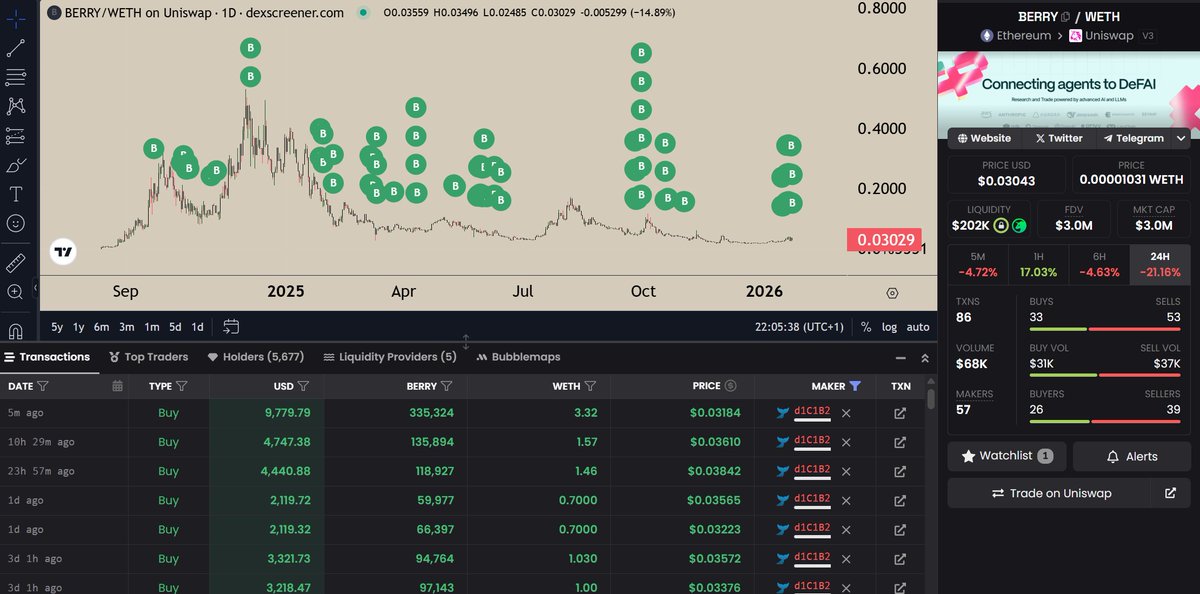
Task: Open transaction link for 2,119.72 buy
Action: (900, 500)
